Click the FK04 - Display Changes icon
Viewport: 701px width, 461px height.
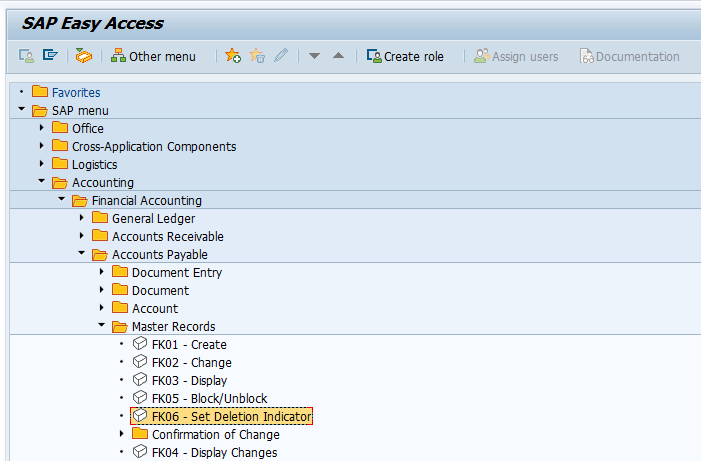tap(139, 452)
